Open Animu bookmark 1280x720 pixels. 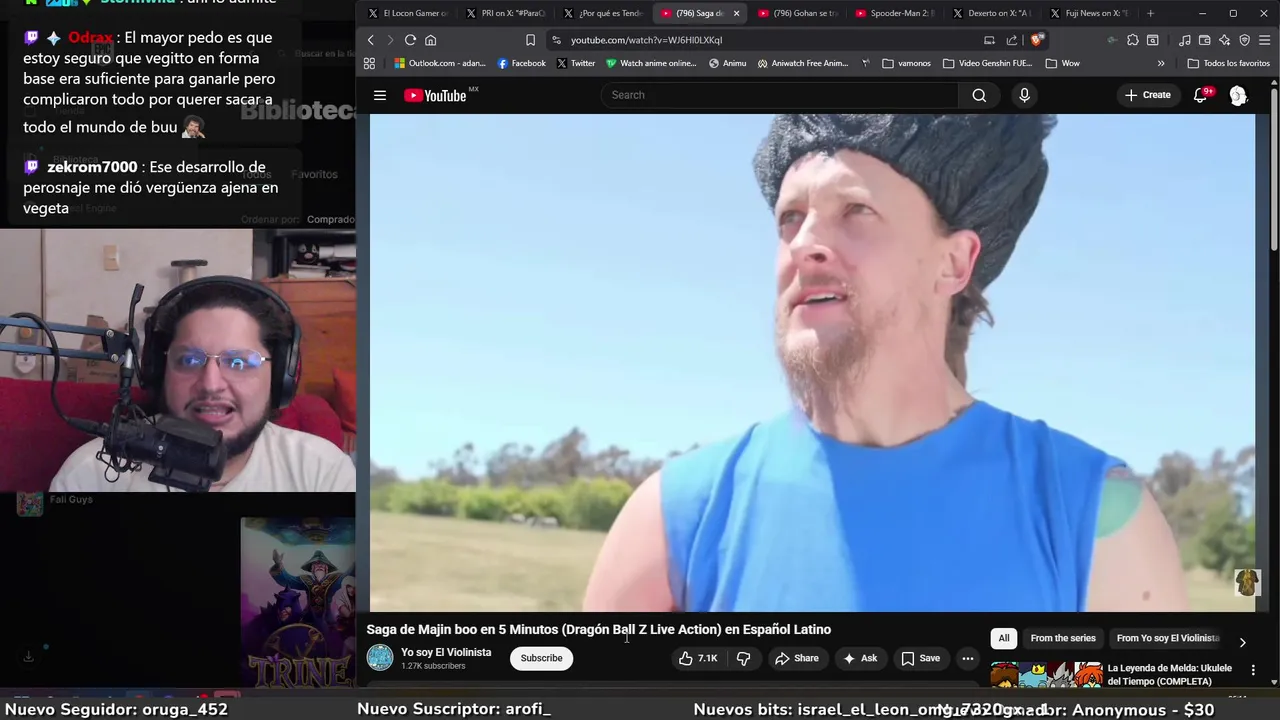point(727,63)
